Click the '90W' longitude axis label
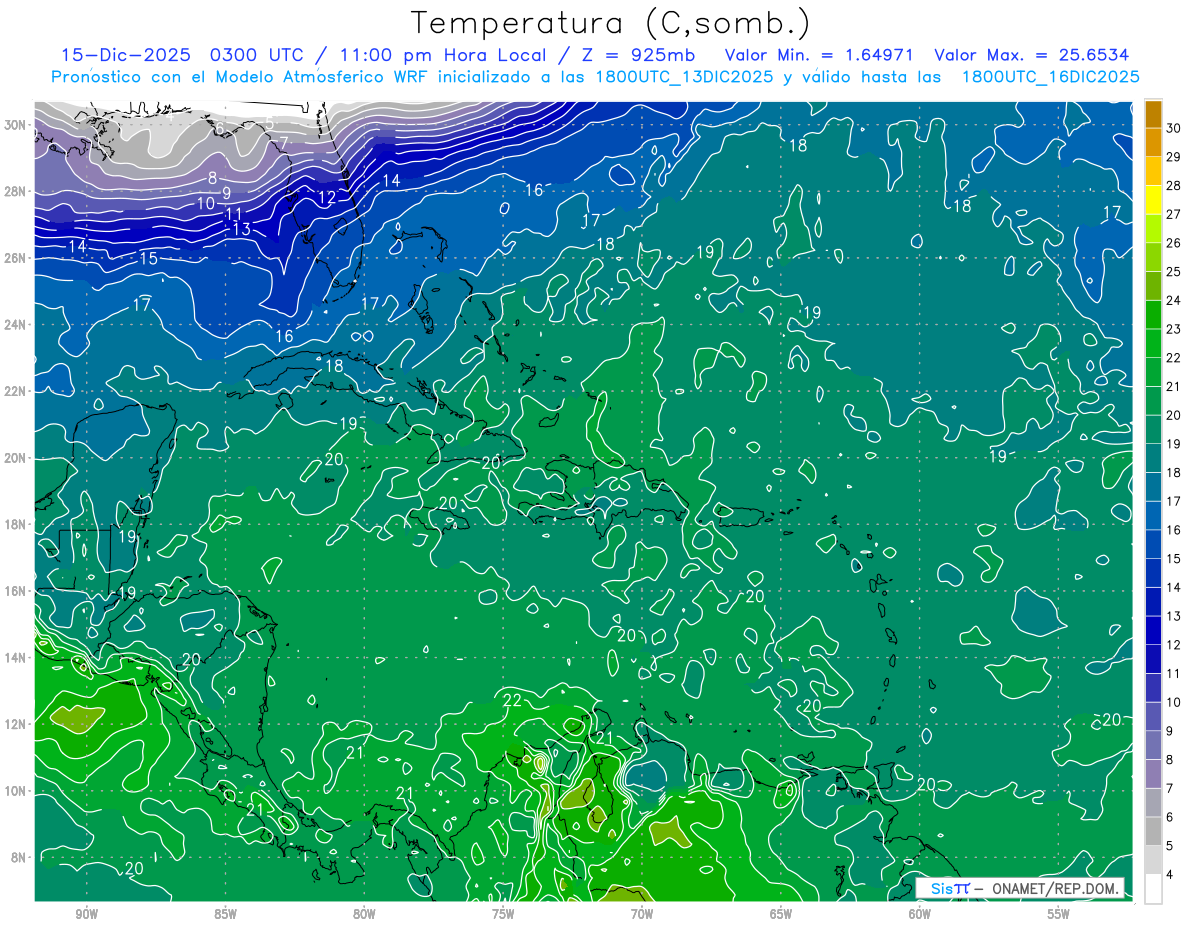Viewport: 1200px width, 927px height. [86, 914]
